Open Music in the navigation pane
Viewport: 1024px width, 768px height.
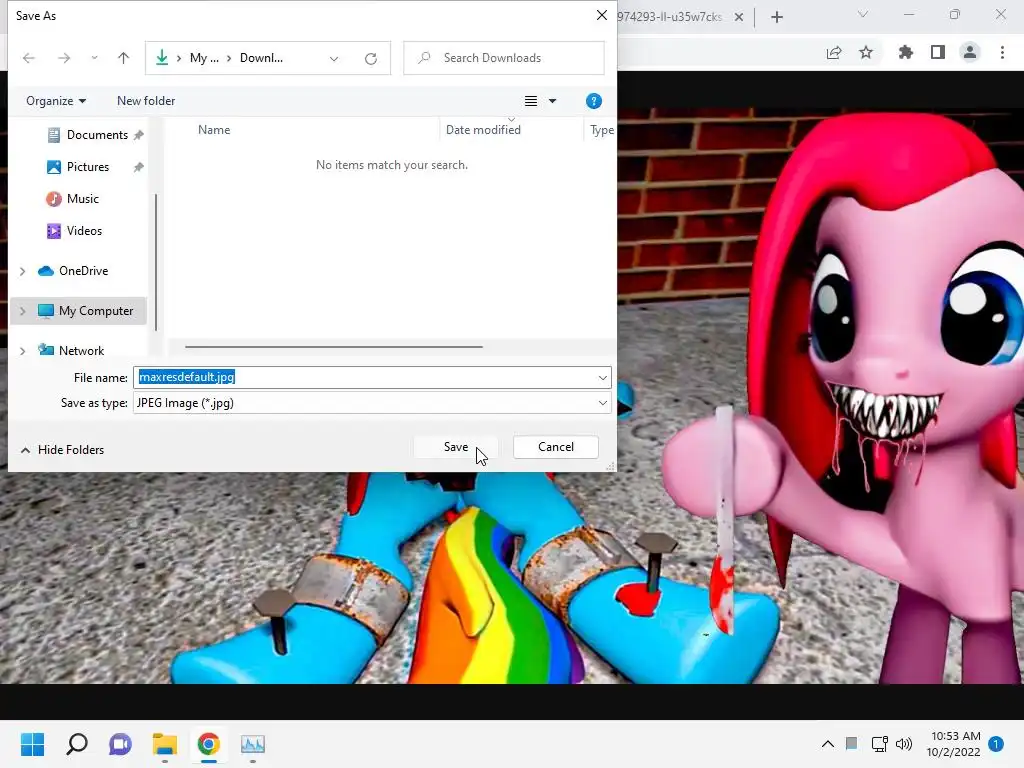pyautogui.click(x=82, y=199)
